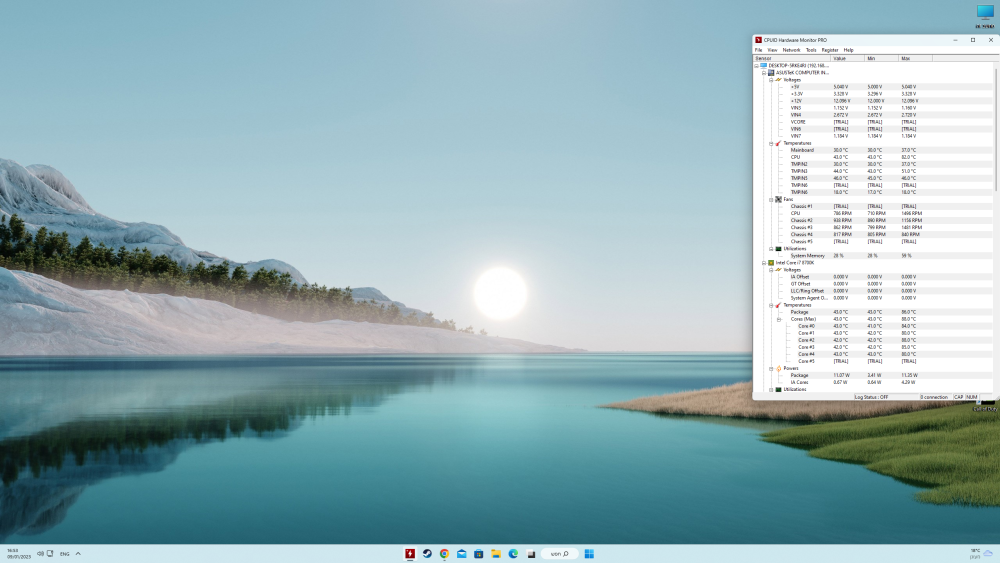Viewport: 1000px width, 563px height.
Task: Open Steam from the taskbar
Action: (x=427, y=553)
